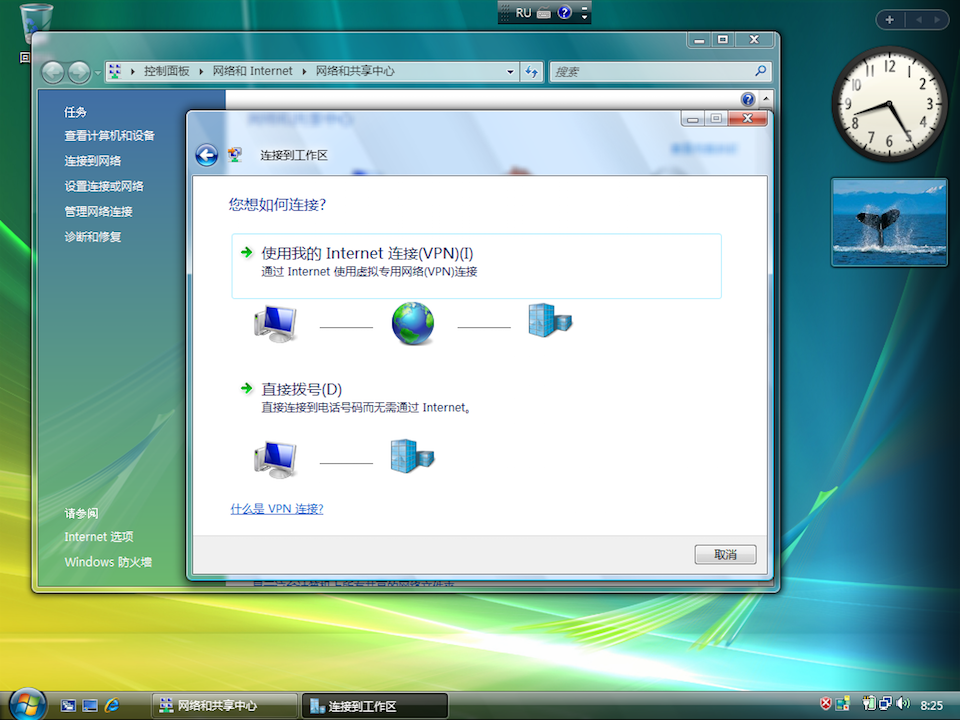Click the RU language indicator

[x=523, y=13]
